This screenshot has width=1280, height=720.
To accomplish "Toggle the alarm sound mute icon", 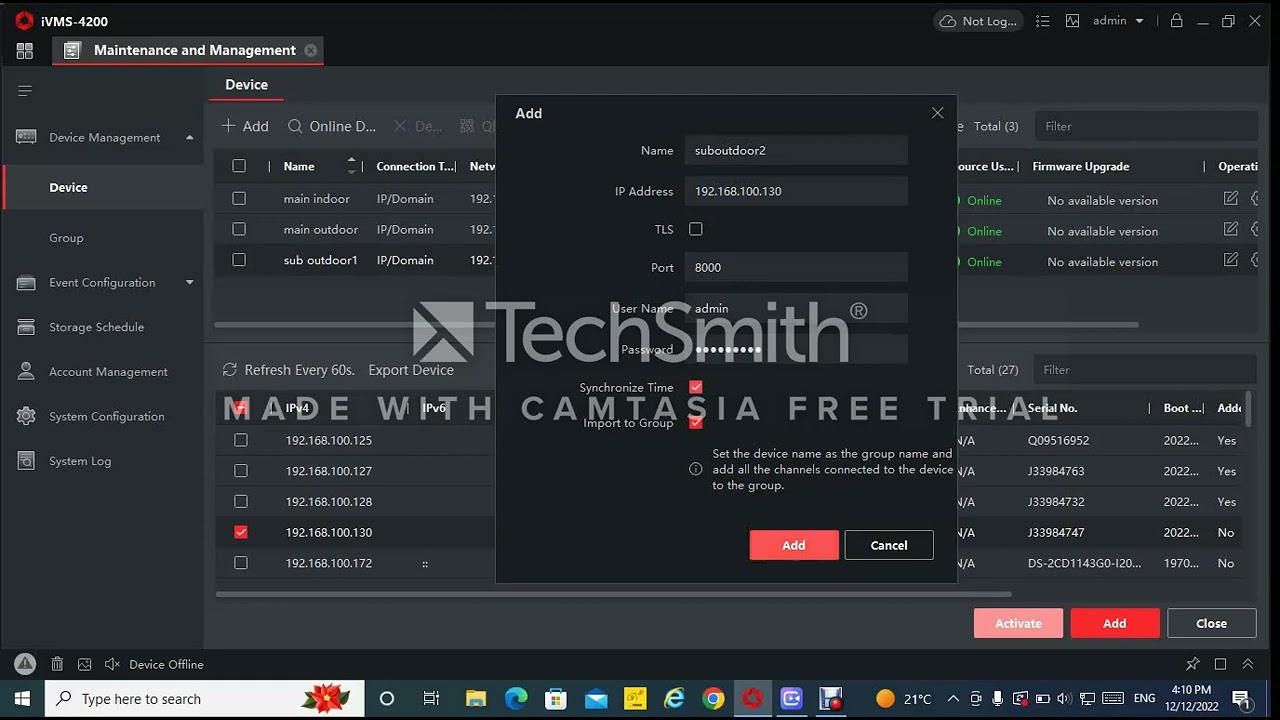I will [x=112, y=664].
